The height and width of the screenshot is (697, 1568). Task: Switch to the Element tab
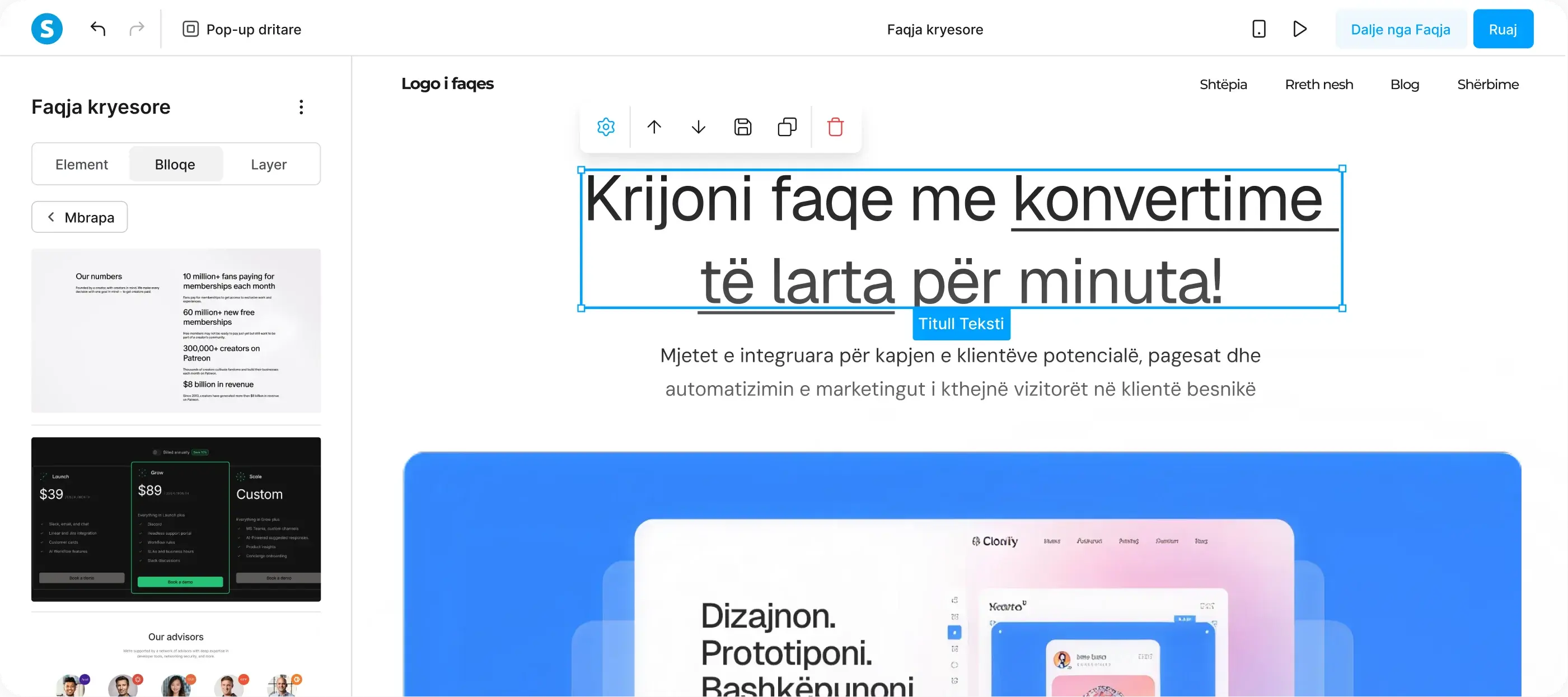(81, 163)
